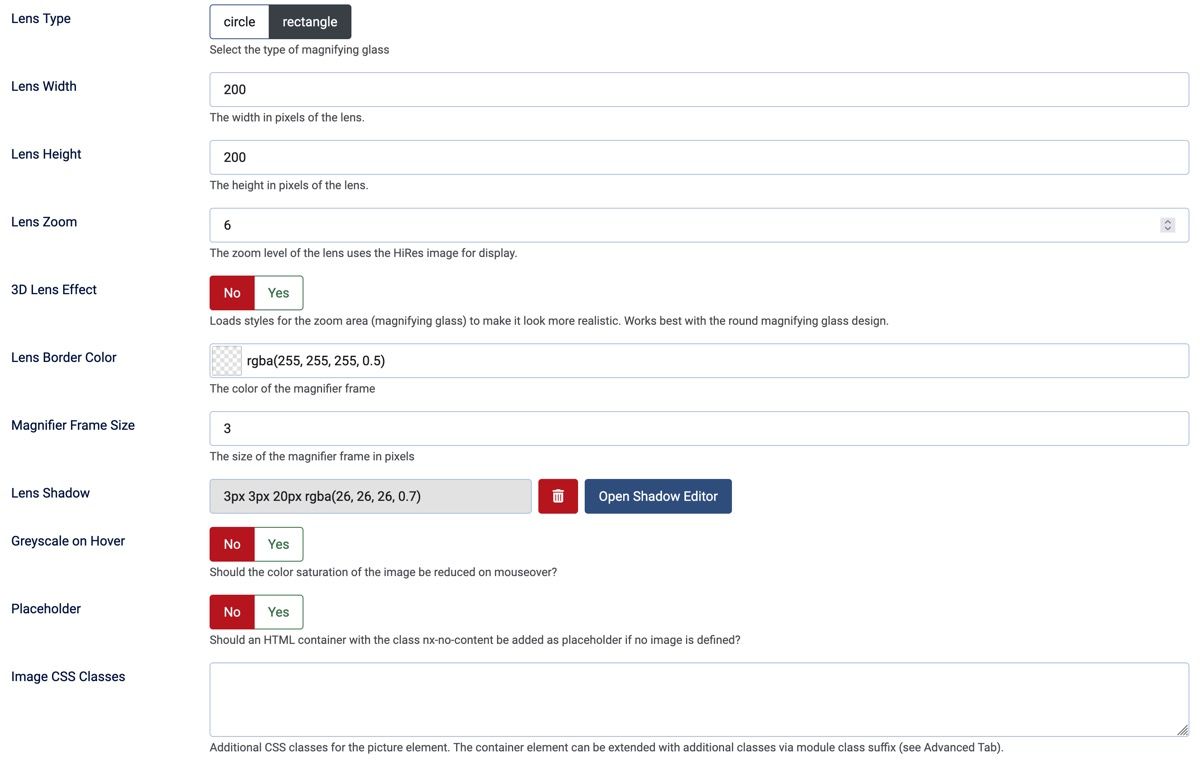Open Shadow Editor button
The image size is (1200, 781).
658,496
